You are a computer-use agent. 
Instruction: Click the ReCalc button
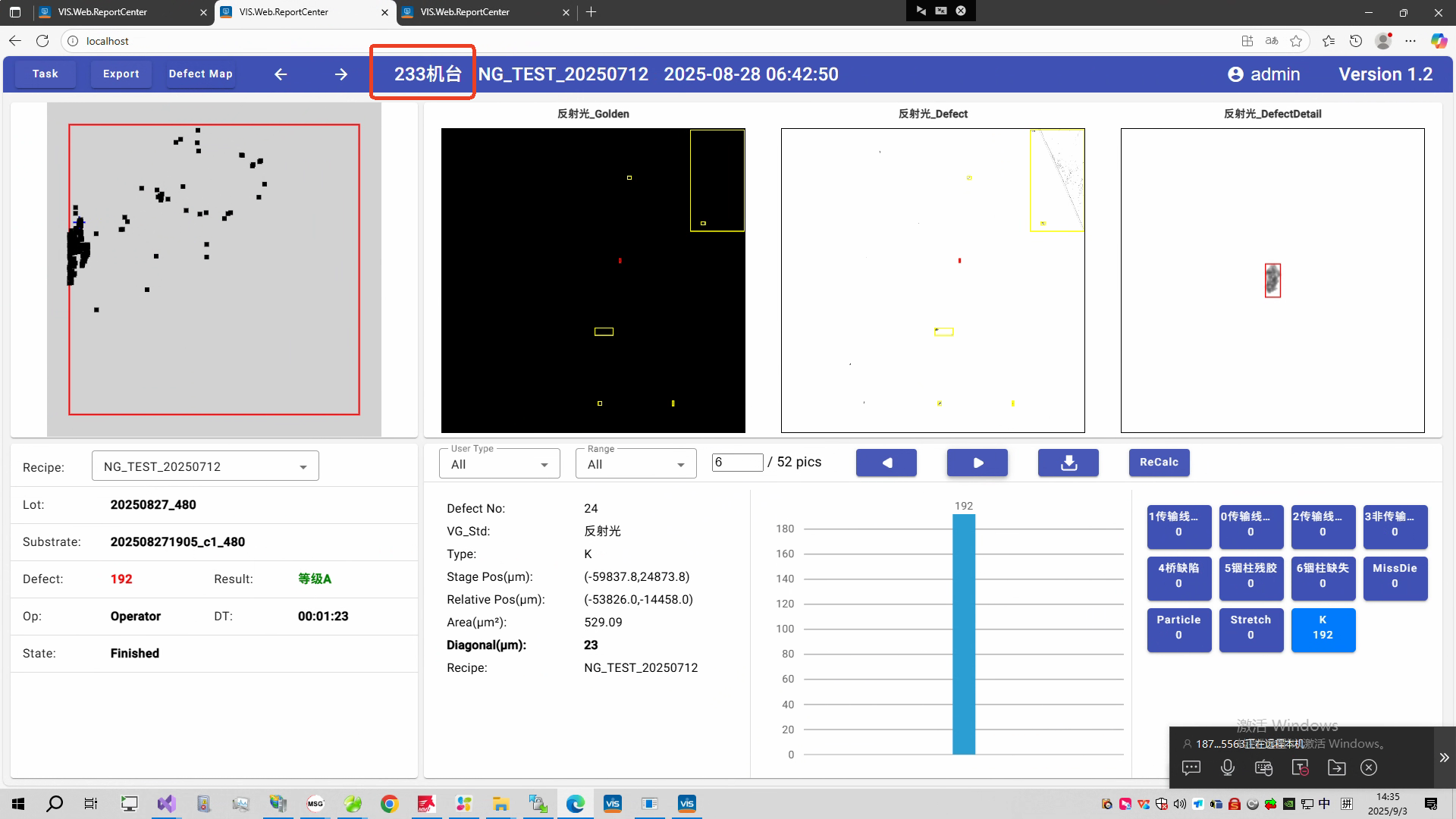[x=1159, y=463]
